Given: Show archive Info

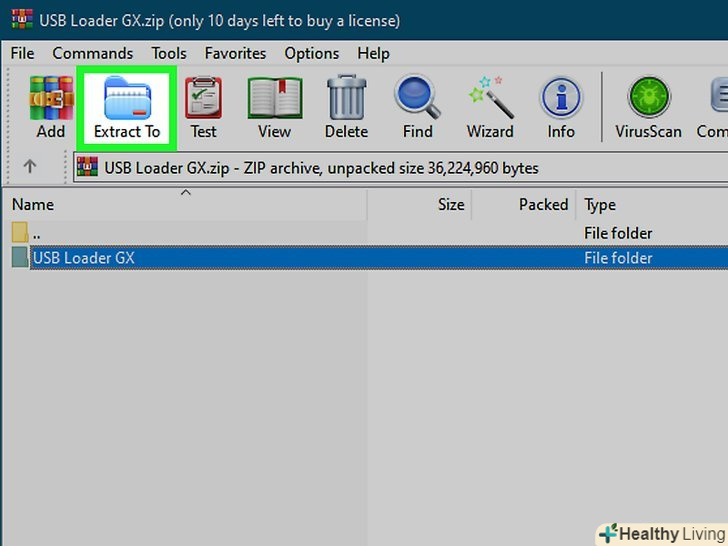Looking at the screenshot, I should [x=561, y=107].
